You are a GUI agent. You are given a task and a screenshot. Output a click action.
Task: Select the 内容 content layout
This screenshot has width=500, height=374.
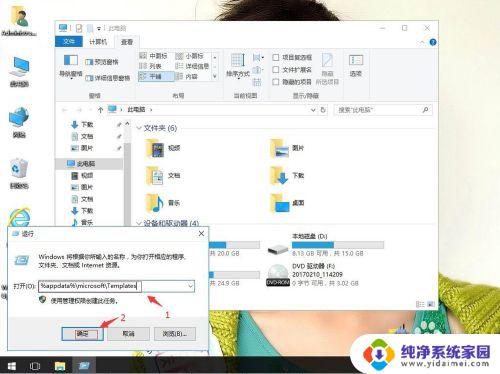click(187, 76)
